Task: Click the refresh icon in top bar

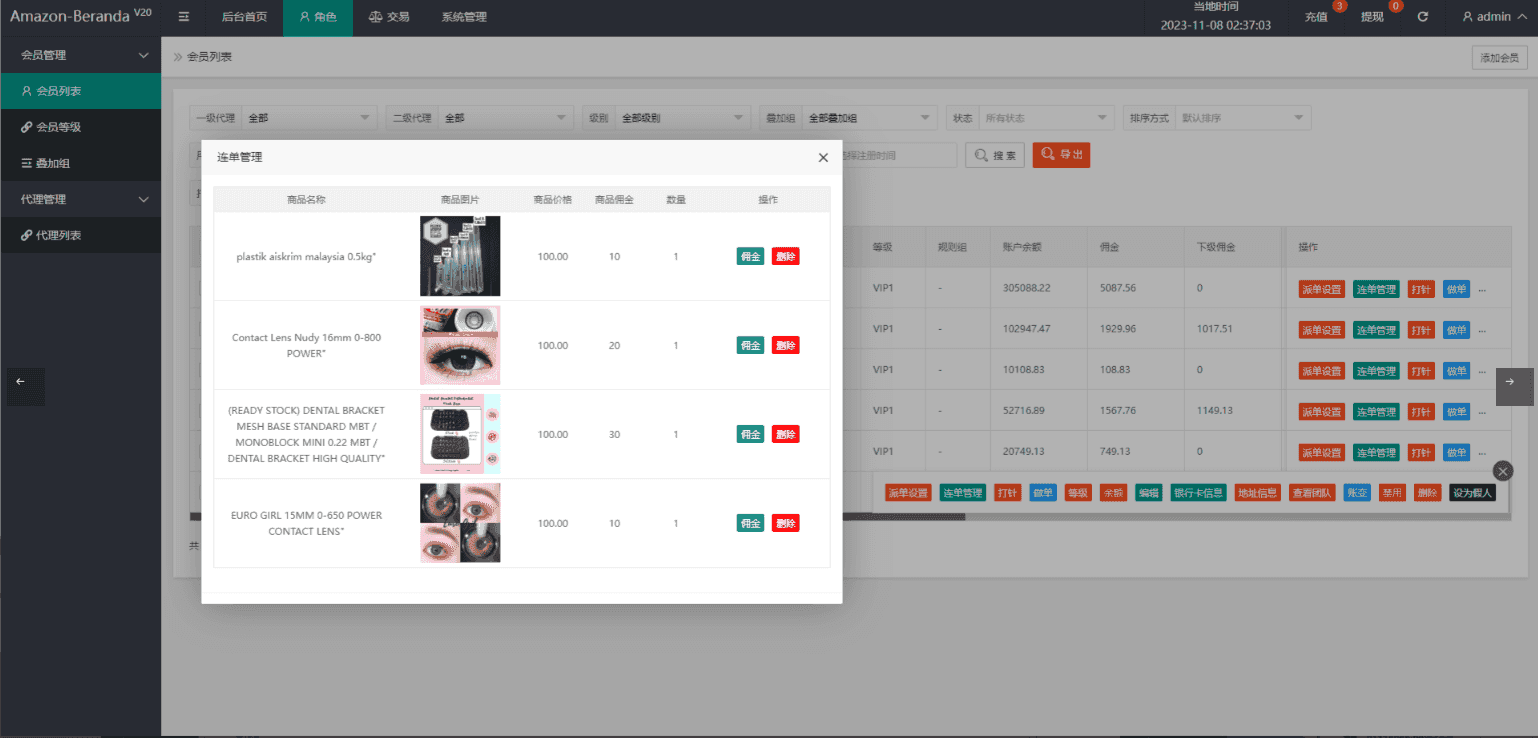Action: pos(1422,17)
